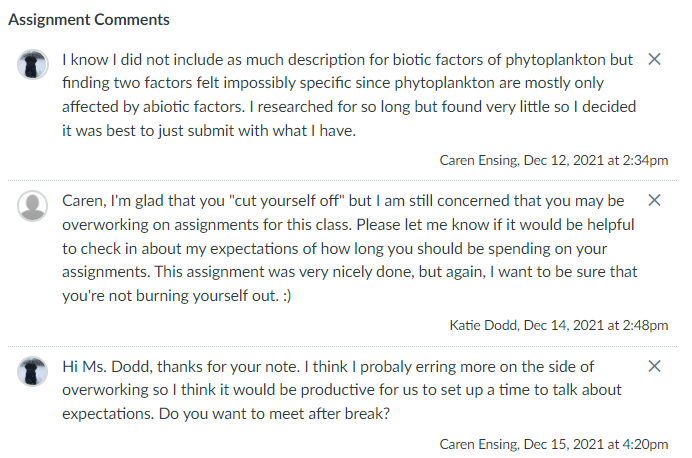Click 'Do you want to meet after break?'

(x=275, y=414)
